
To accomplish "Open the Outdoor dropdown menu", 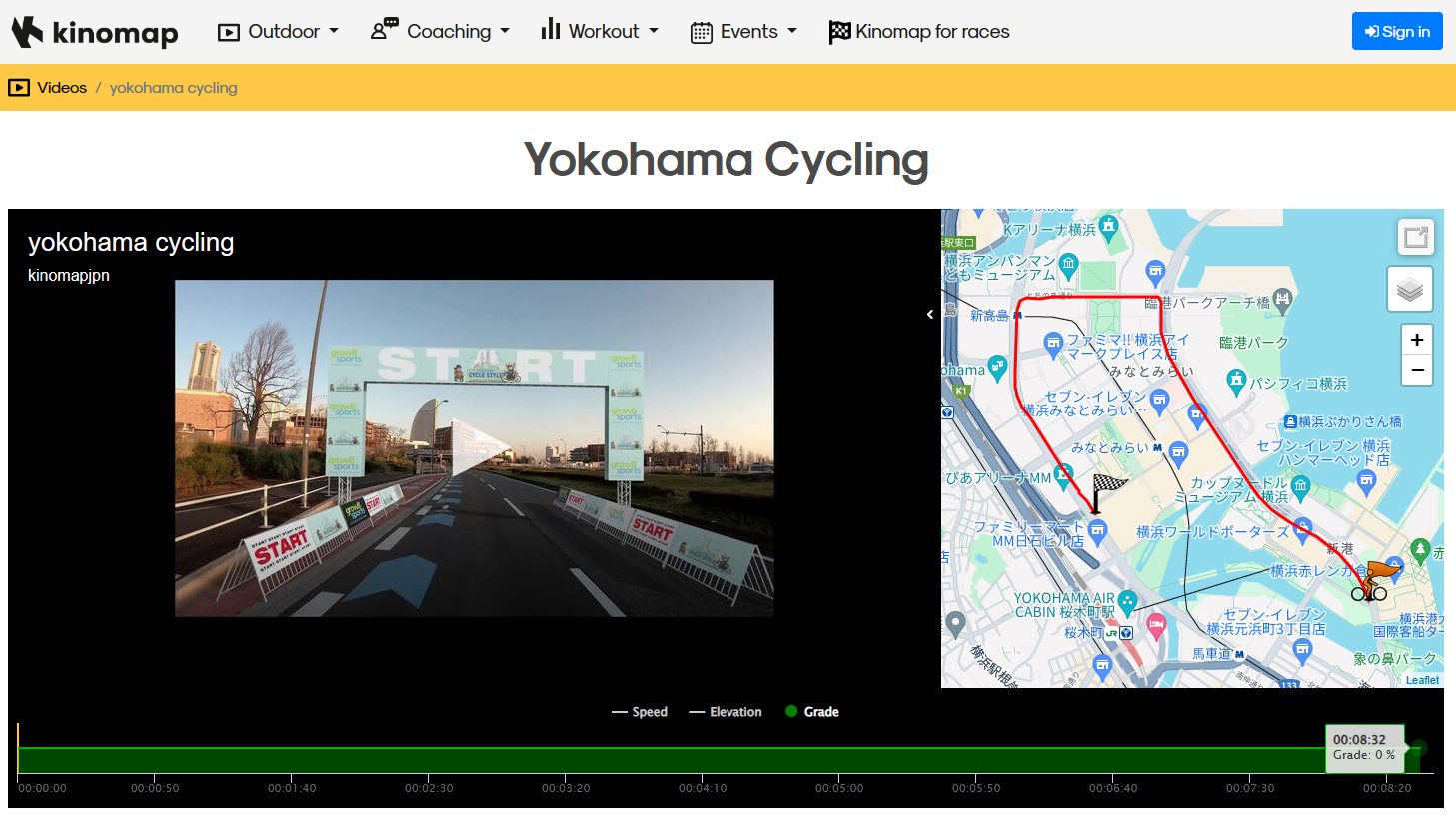I will 278,32.
